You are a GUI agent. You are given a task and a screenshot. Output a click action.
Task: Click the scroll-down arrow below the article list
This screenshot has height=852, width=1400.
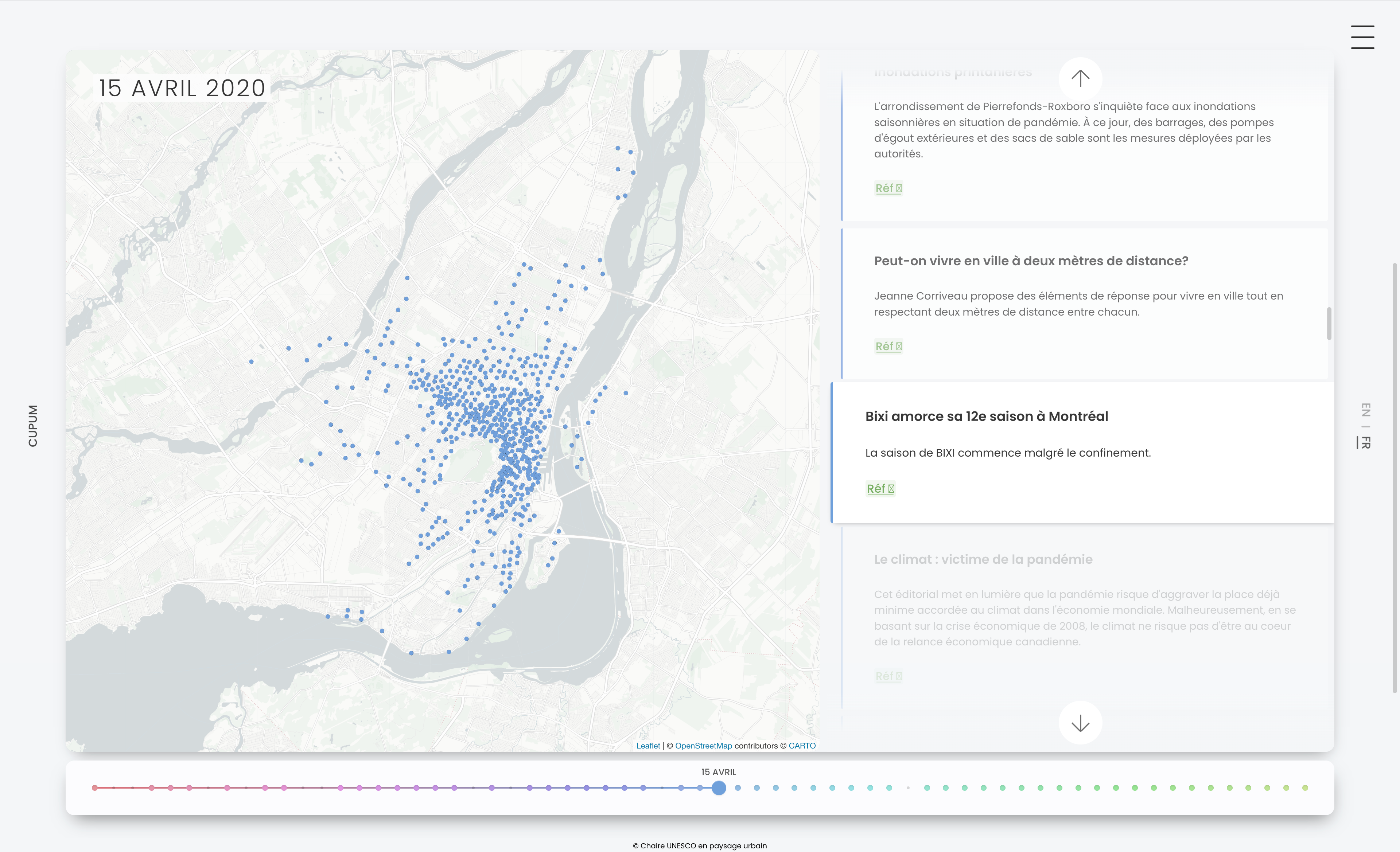[1080, 723]
